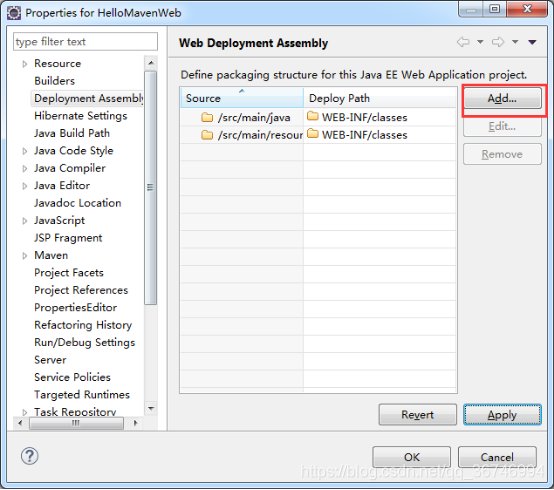Expand the Maven tree node
Image resolution: width=554 pixels, height=490 pixels.
point(25,256)
